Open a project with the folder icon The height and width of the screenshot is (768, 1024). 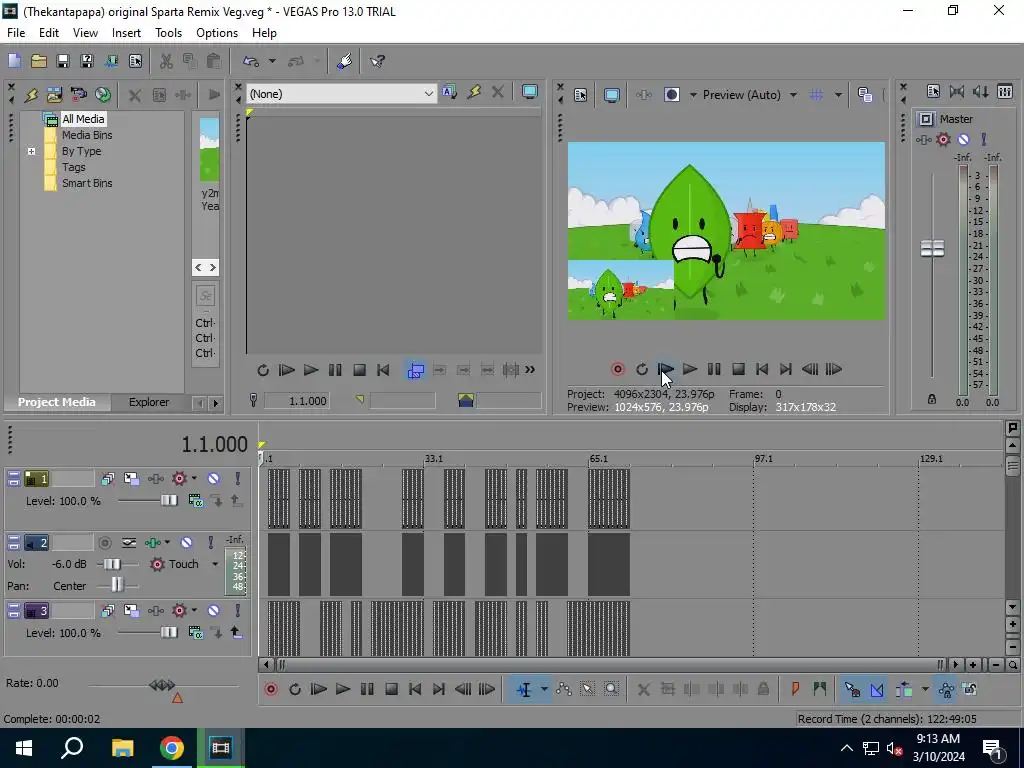point(39,61)
